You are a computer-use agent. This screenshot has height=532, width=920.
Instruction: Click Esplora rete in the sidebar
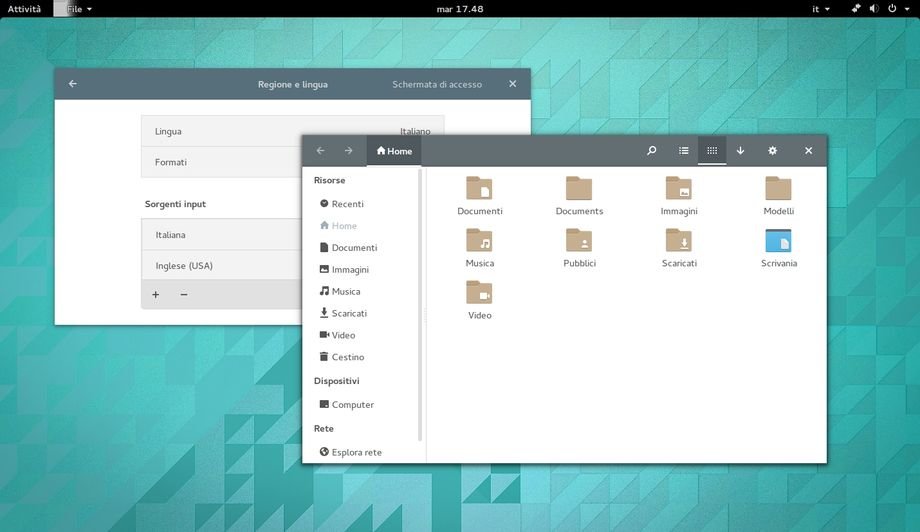356,452
